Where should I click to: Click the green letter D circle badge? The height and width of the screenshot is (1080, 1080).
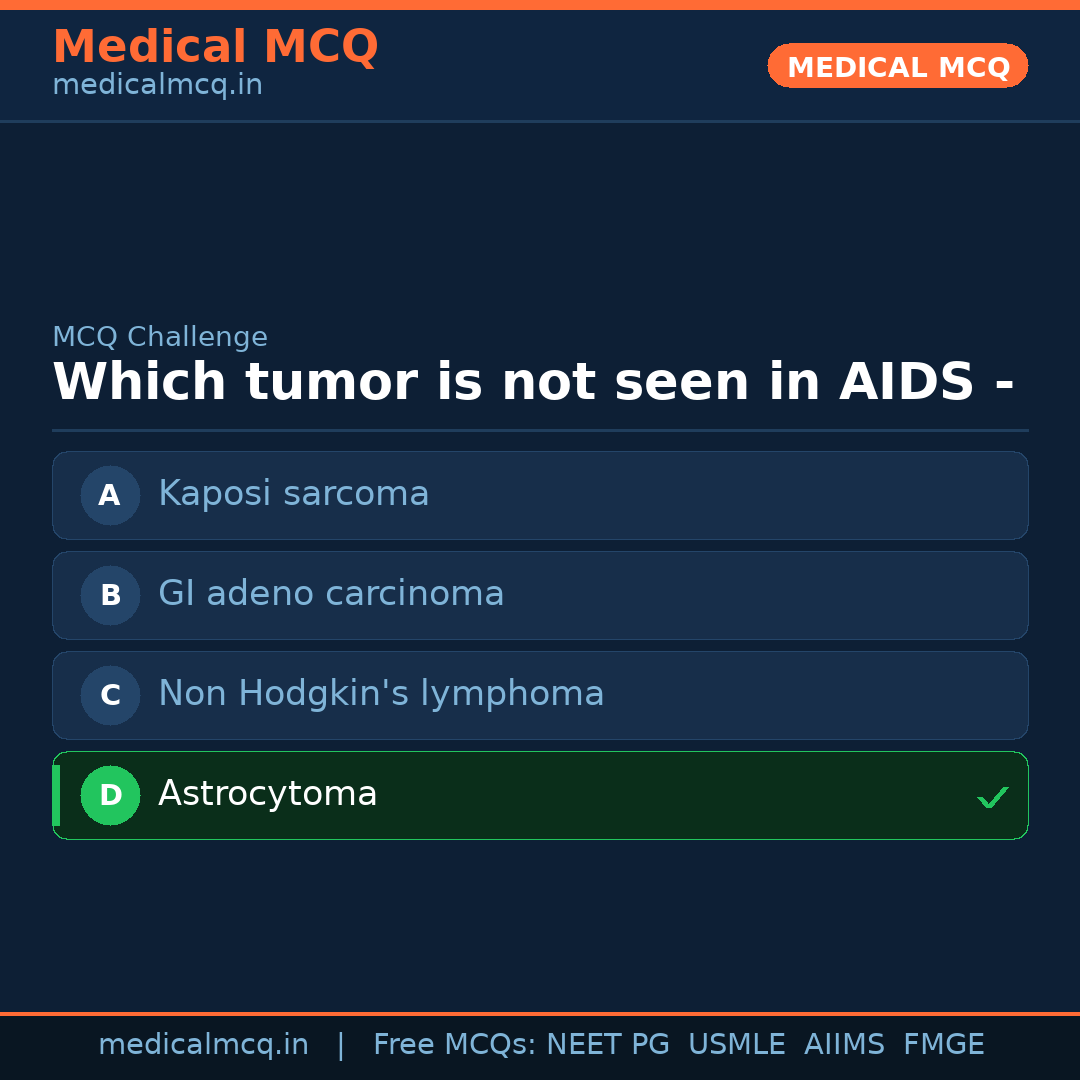110,795
